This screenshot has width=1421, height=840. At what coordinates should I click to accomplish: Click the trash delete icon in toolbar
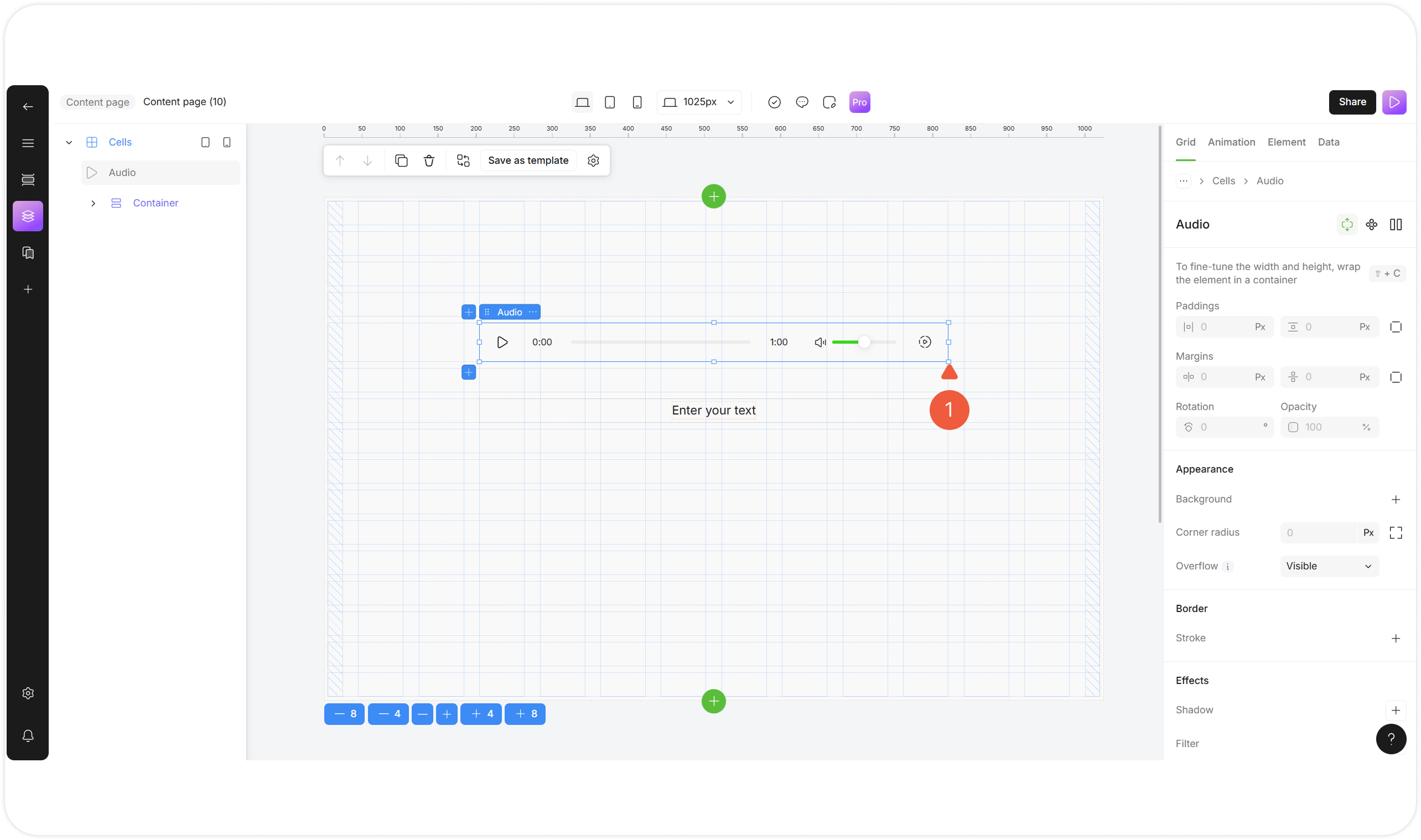[429, 161]
